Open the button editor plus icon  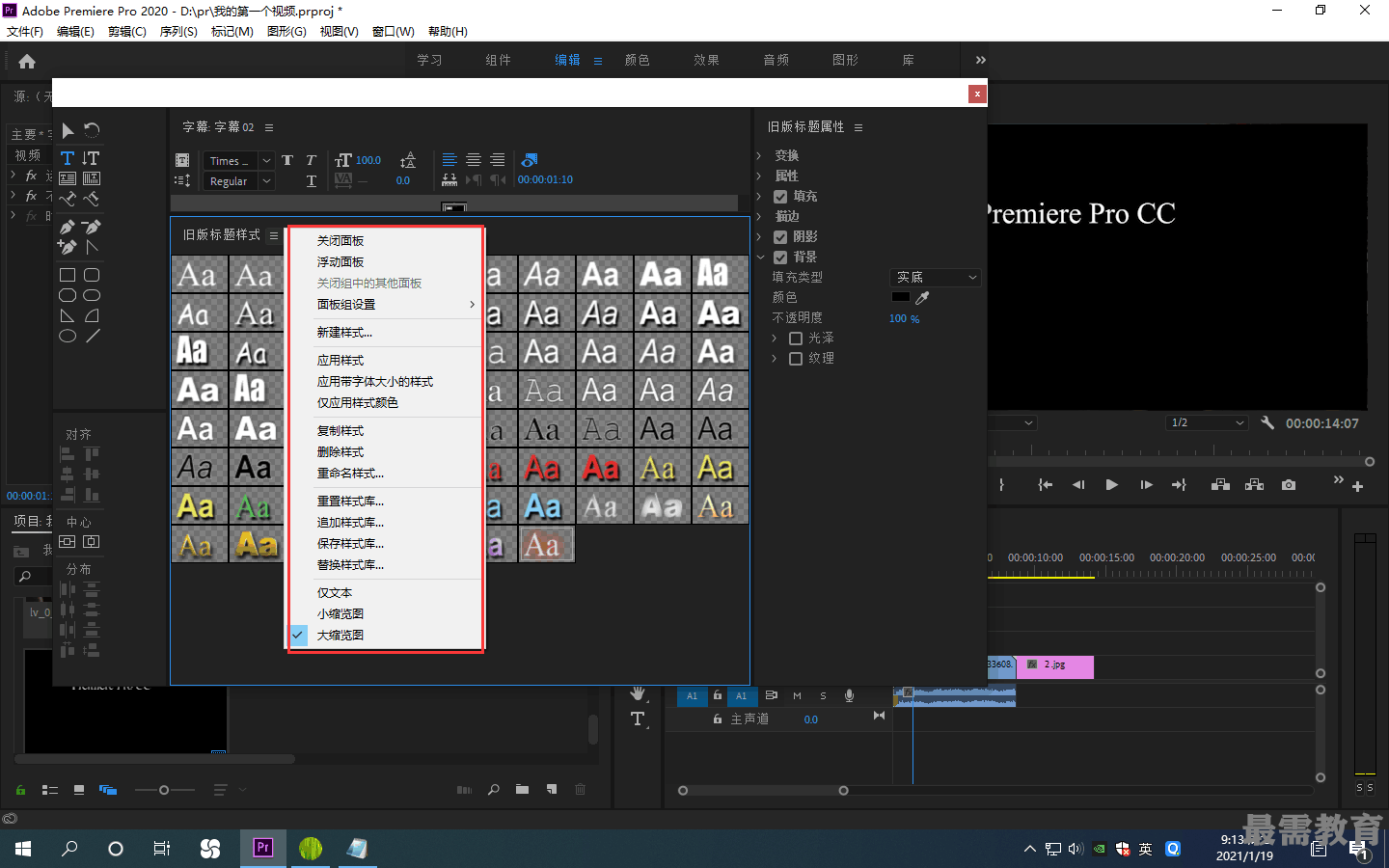(1357, 487)
